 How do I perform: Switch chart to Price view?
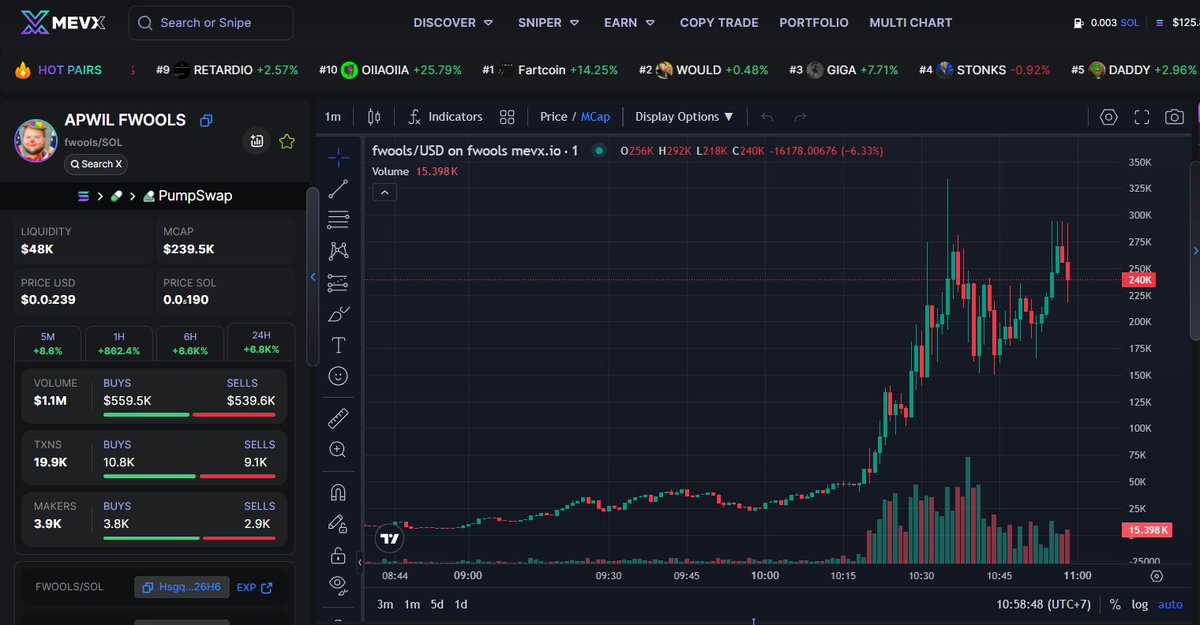coord(554,117)
